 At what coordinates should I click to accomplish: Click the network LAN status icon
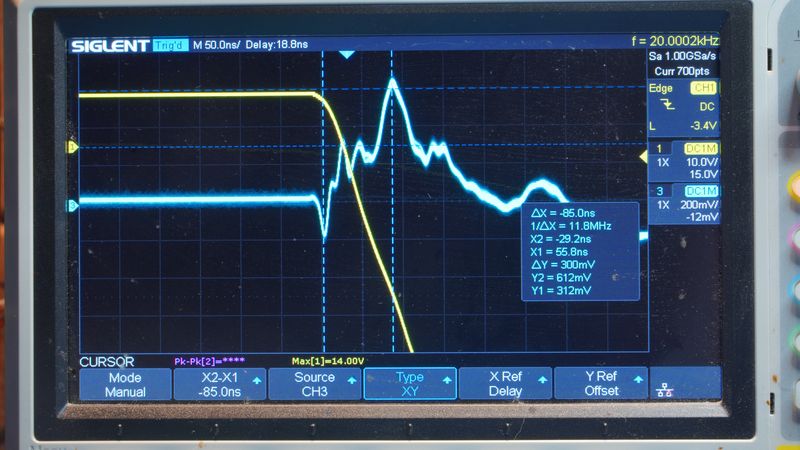point(663,385)
